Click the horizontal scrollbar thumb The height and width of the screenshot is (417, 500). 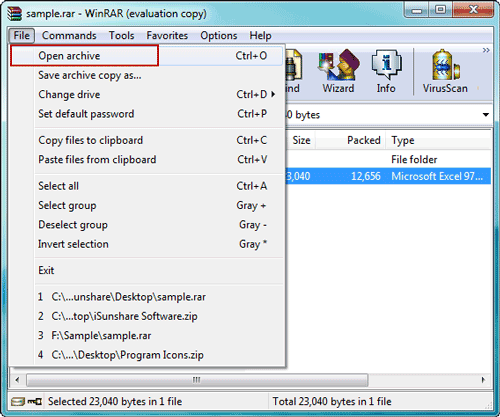[x=197, y=380]
